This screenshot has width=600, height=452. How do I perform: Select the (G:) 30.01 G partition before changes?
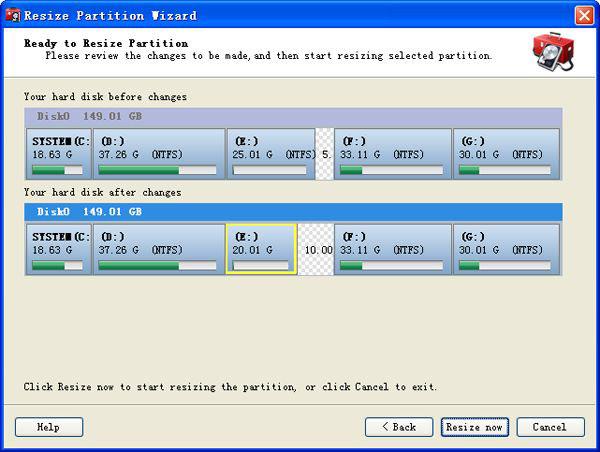[x=507, y=153]
